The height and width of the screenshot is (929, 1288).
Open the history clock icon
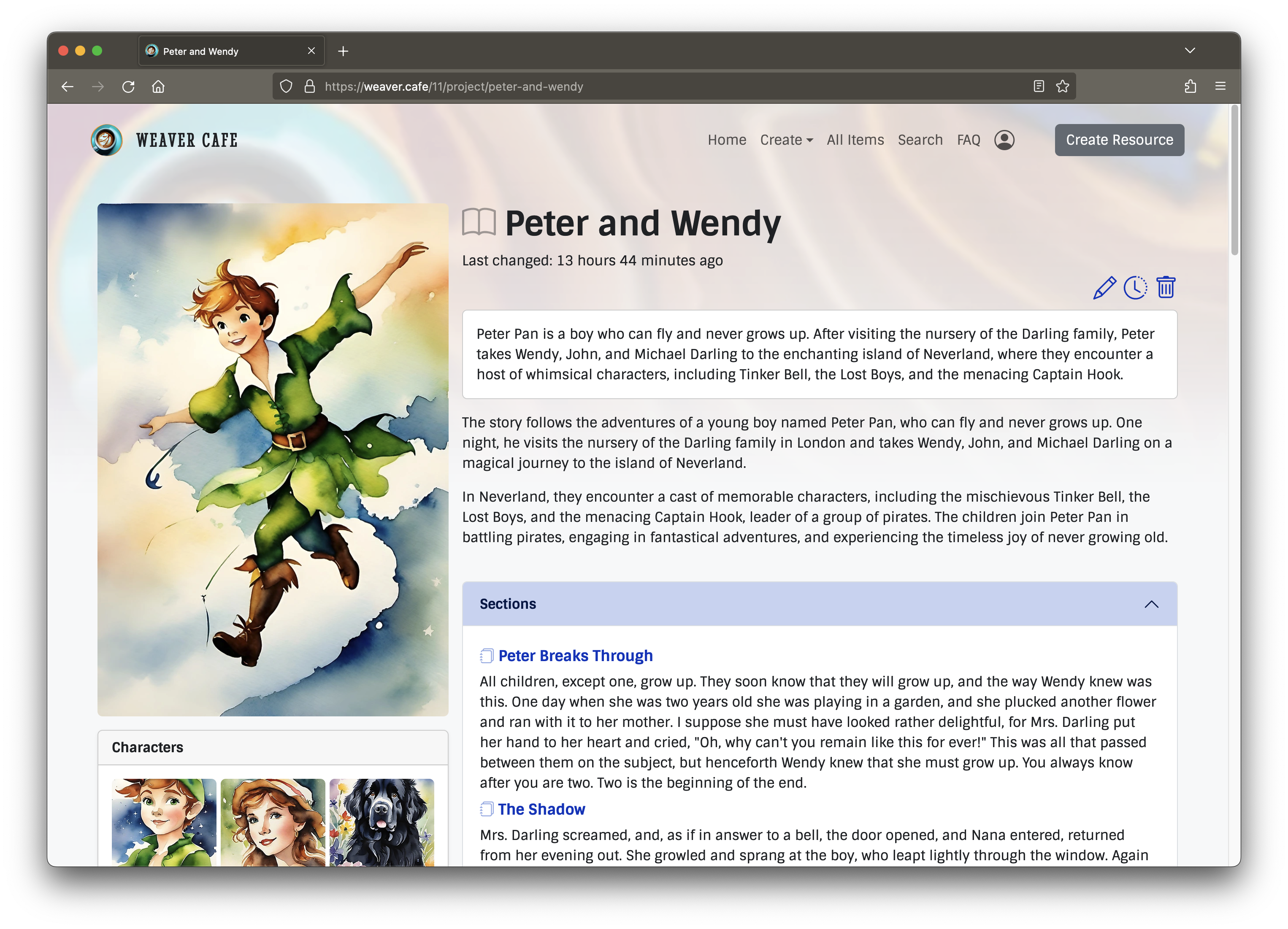coord(1135,287)
